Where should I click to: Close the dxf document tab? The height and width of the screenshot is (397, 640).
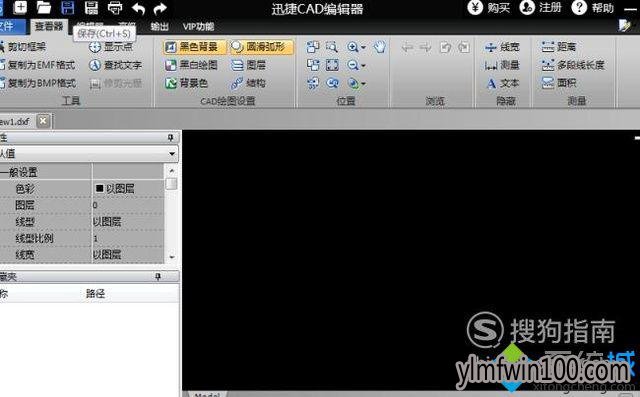[x=43, y=121]
